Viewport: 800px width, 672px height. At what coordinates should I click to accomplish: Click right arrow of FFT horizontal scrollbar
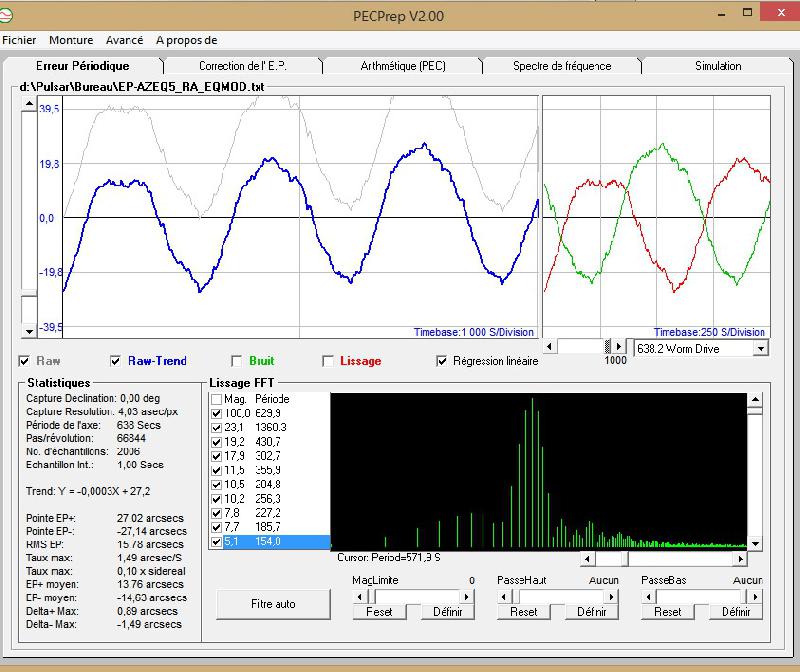click(738, 559)
